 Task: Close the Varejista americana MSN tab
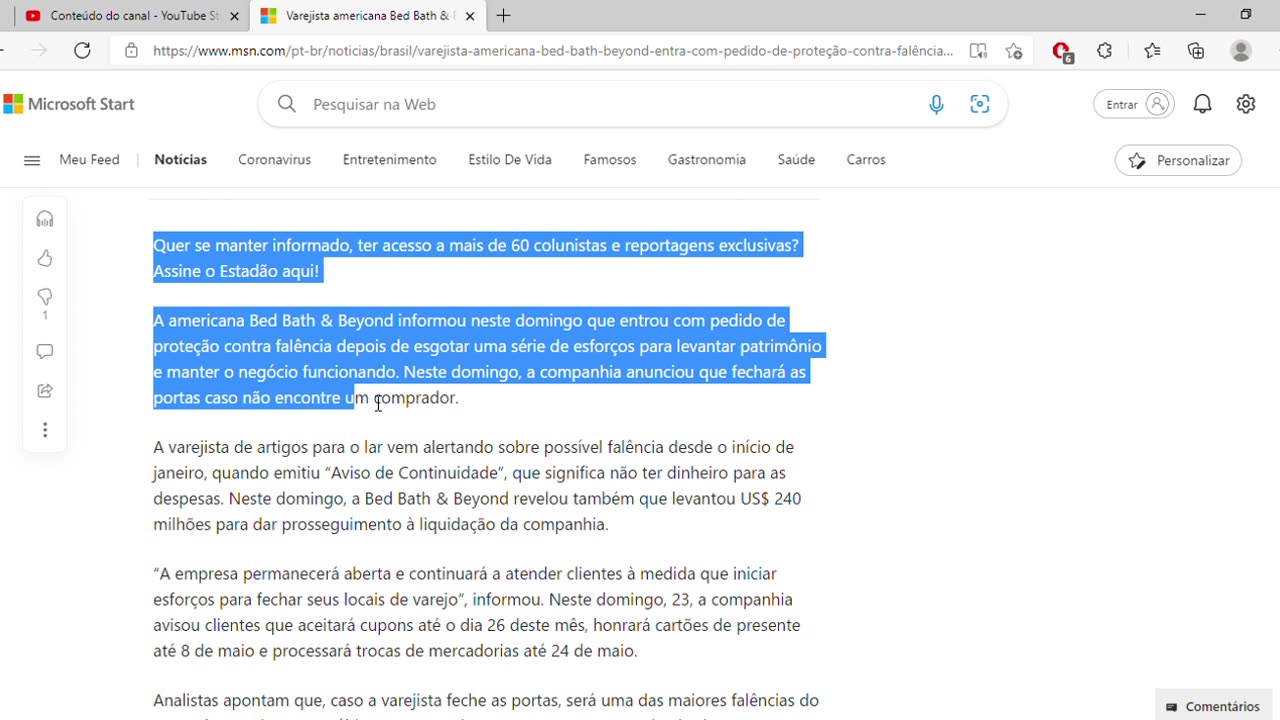[470, 16]
